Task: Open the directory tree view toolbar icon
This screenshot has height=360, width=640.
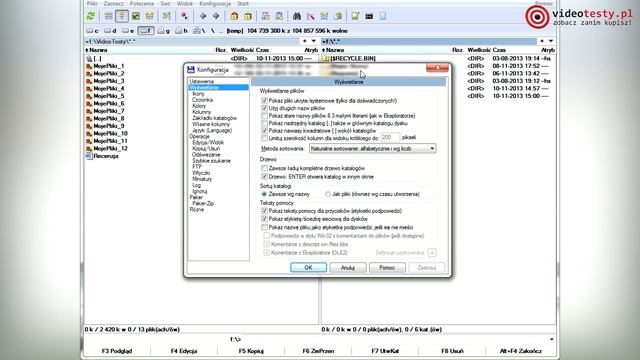Action: tap(149, 16)
